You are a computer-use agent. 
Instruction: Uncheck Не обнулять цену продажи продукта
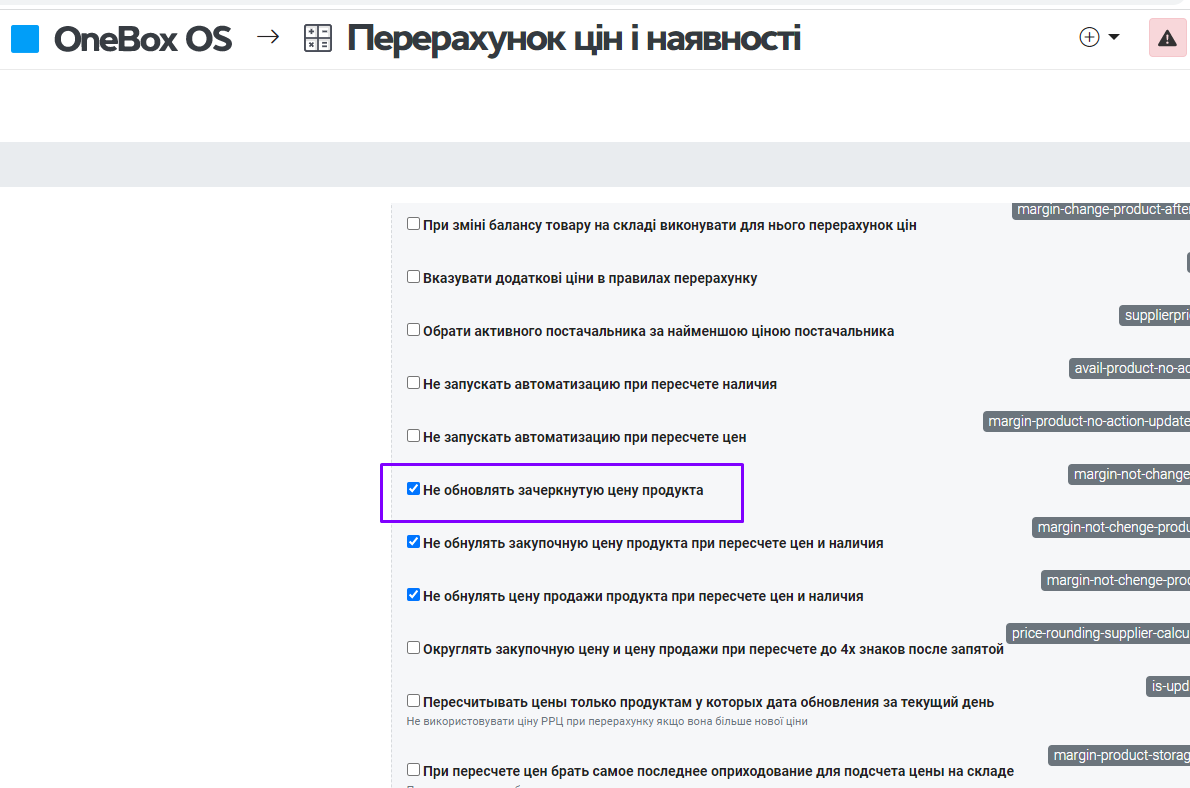click(413, 595)
